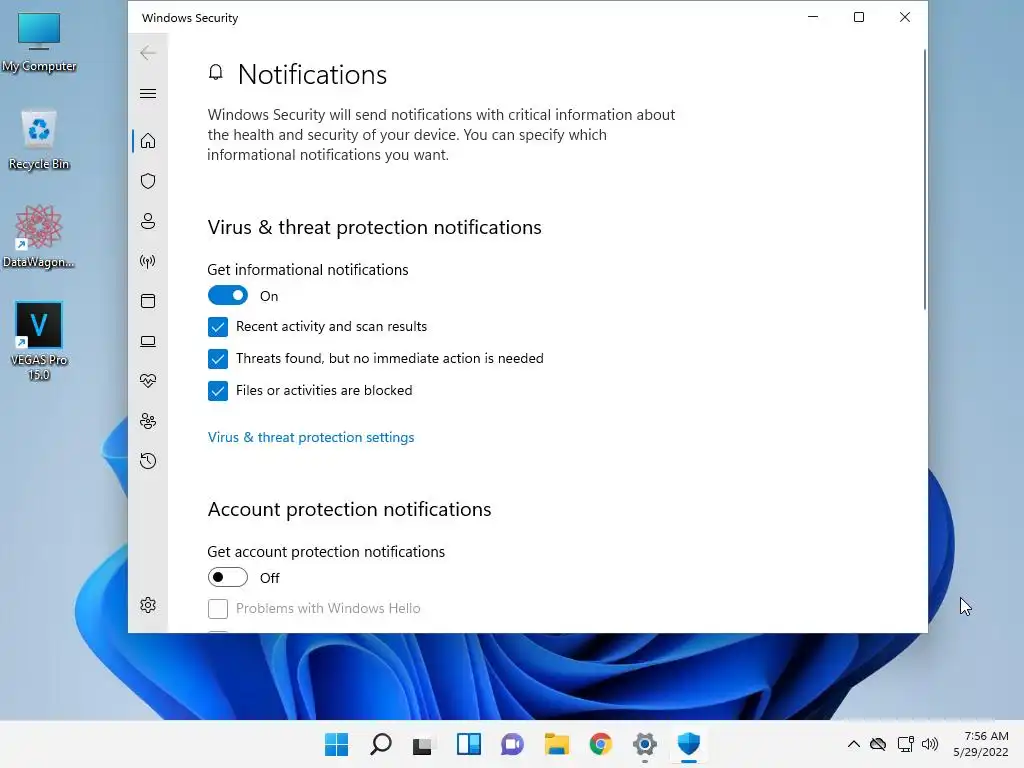This screenshot has height=768, width=1024.
Task: Open App & browser control icon
Action: pyautogui.click(x=148, y=301)
